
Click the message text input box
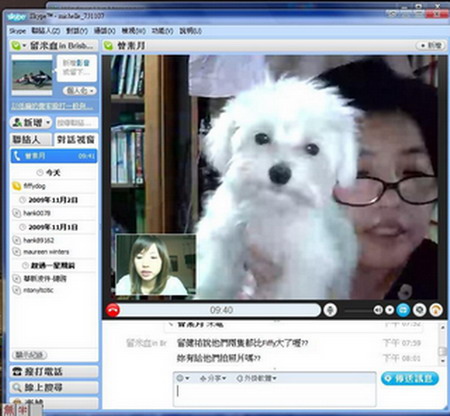pyautogui.click(x=274, y=394)
